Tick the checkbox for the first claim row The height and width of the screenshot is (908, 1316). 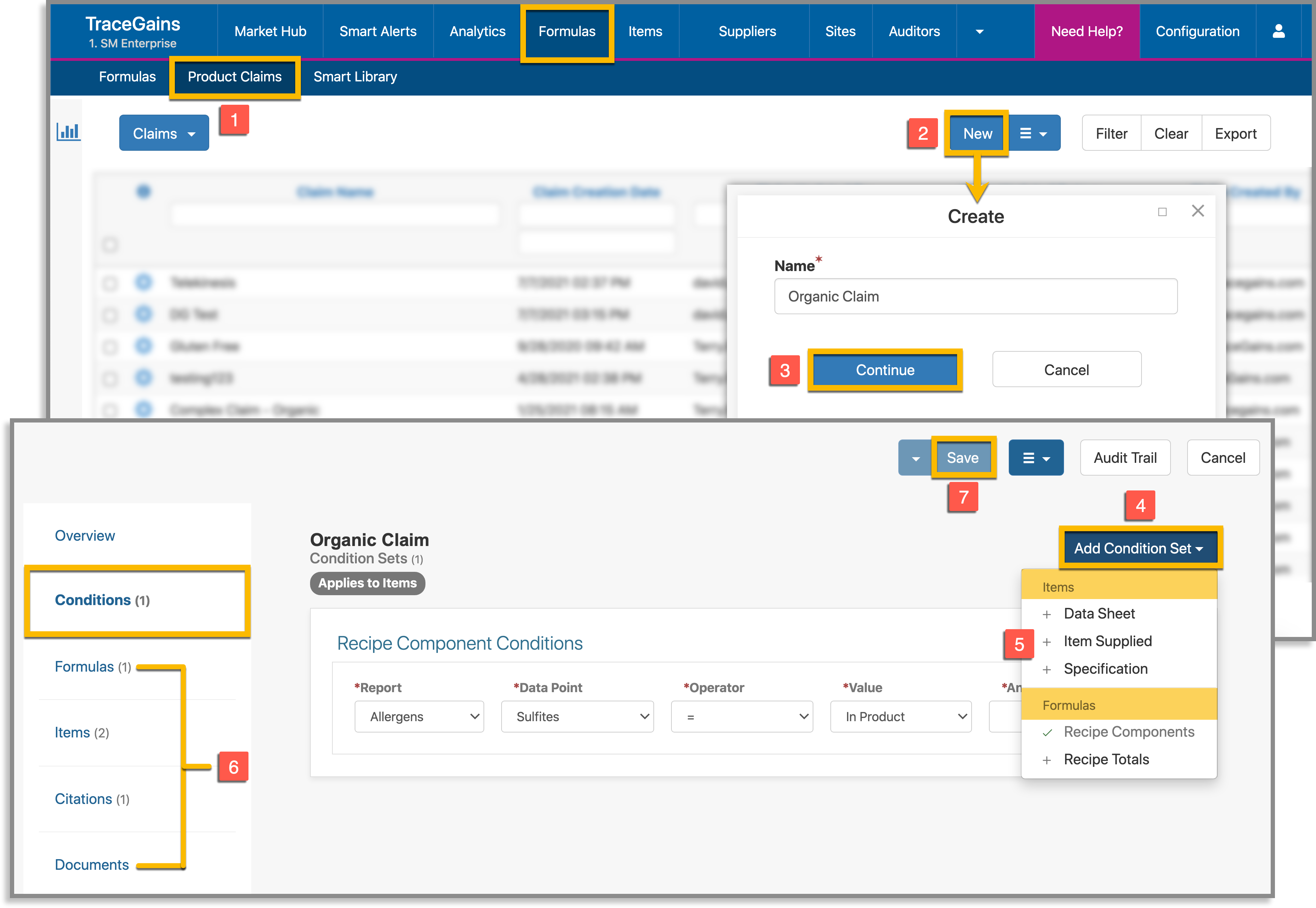pos(110,283)
